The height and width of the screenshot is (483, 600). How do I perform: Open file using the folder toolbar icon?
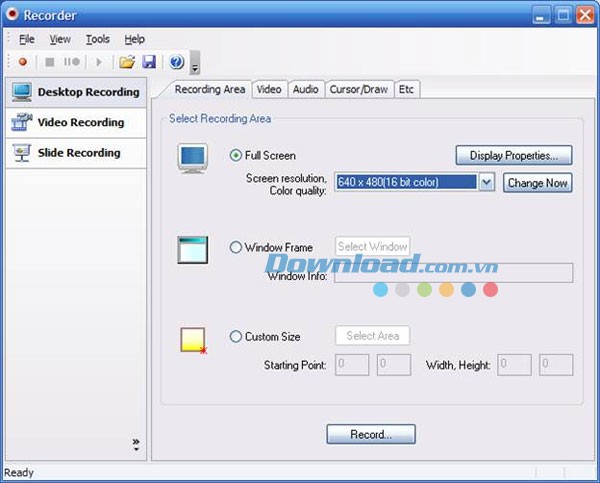click(127, 62)
